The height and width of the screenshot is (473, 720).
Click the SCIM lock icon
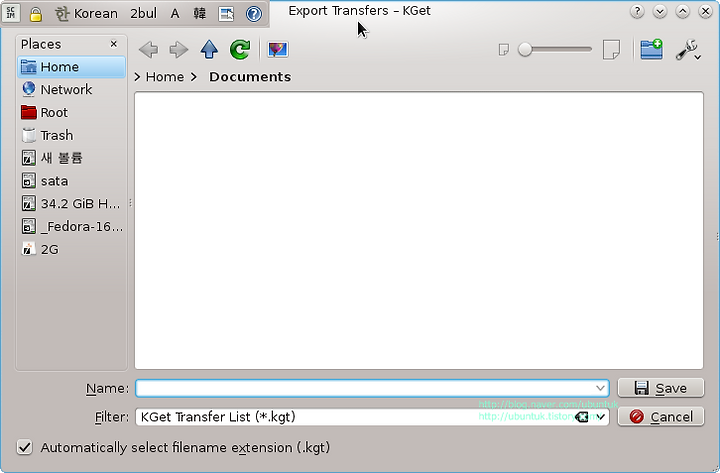35,14
